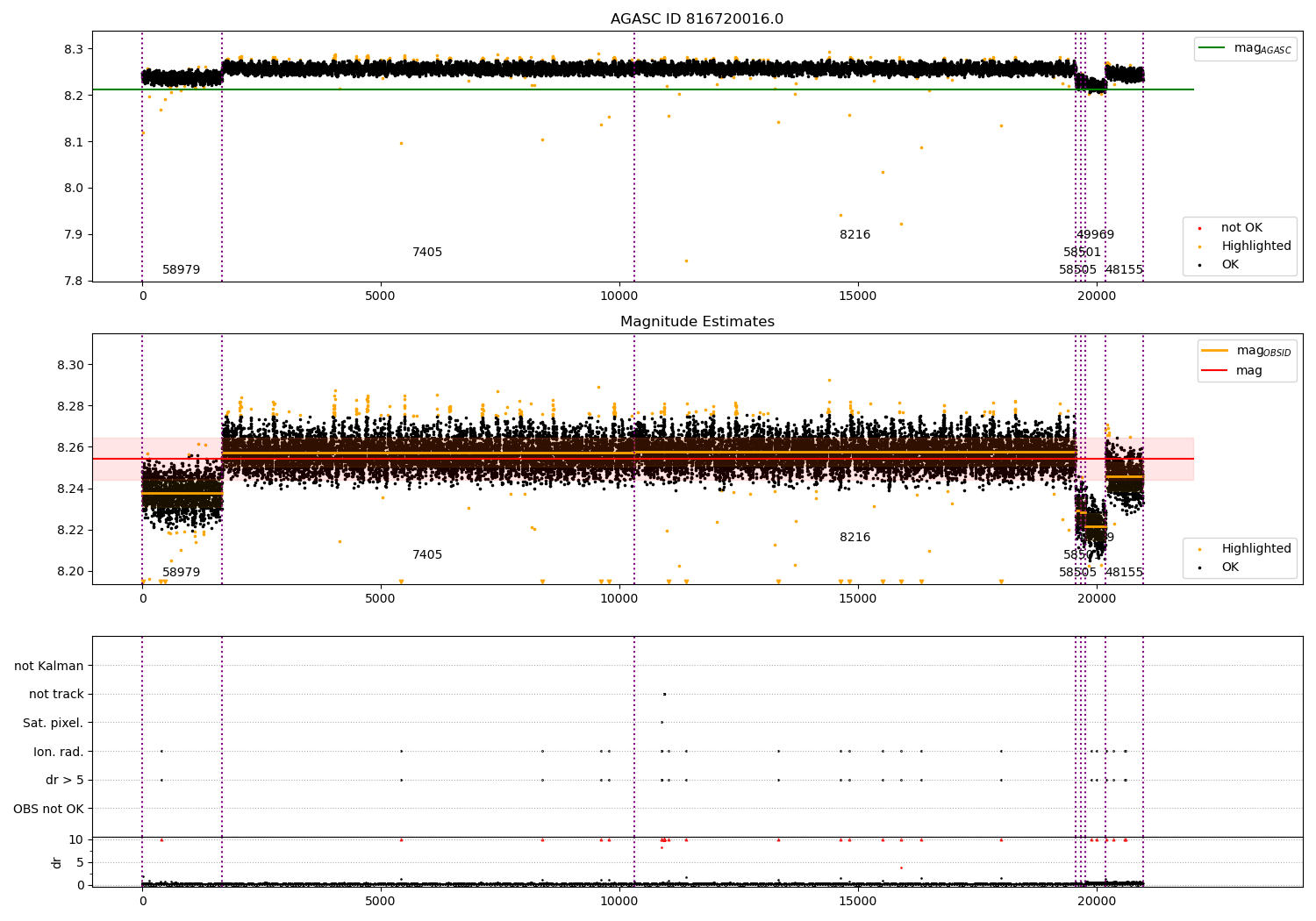Screen dimensions: 1316x921
Task: Click the red 'mag' legend line in middle plot
Action: point(1215,371)
